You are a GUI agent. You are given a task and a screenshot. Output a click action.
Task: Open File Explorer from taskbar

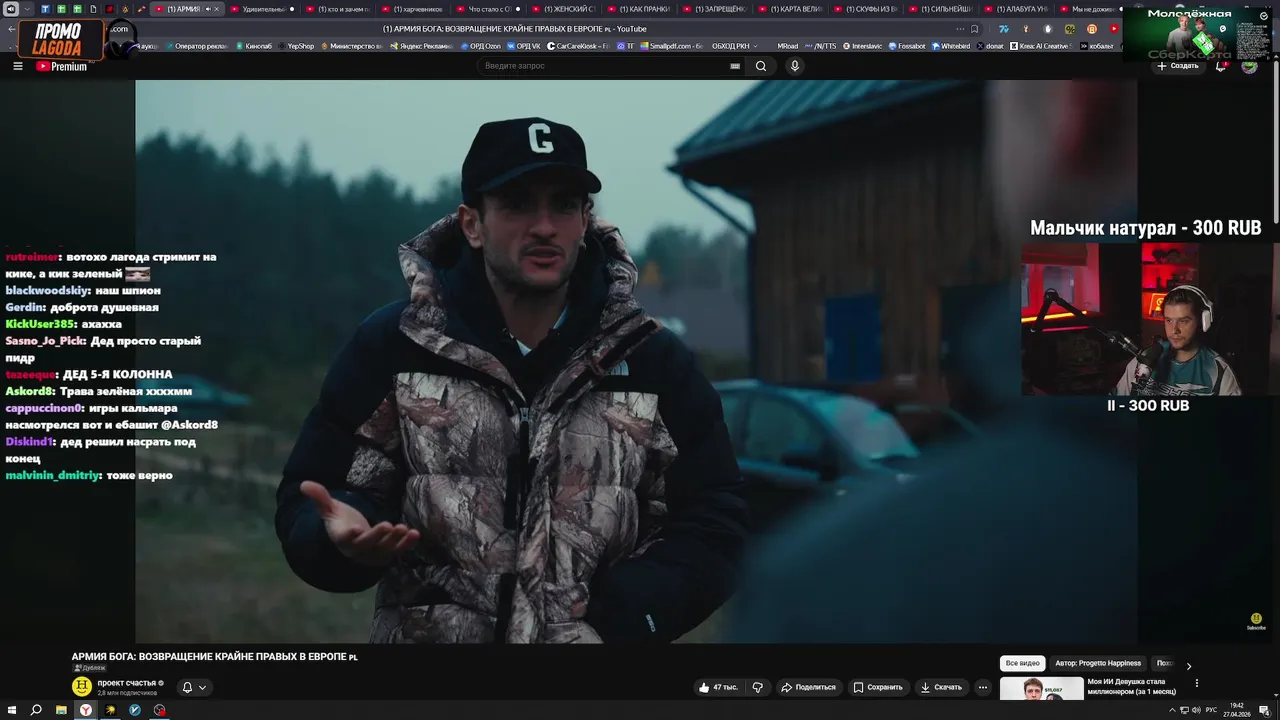tap(61, 710)
